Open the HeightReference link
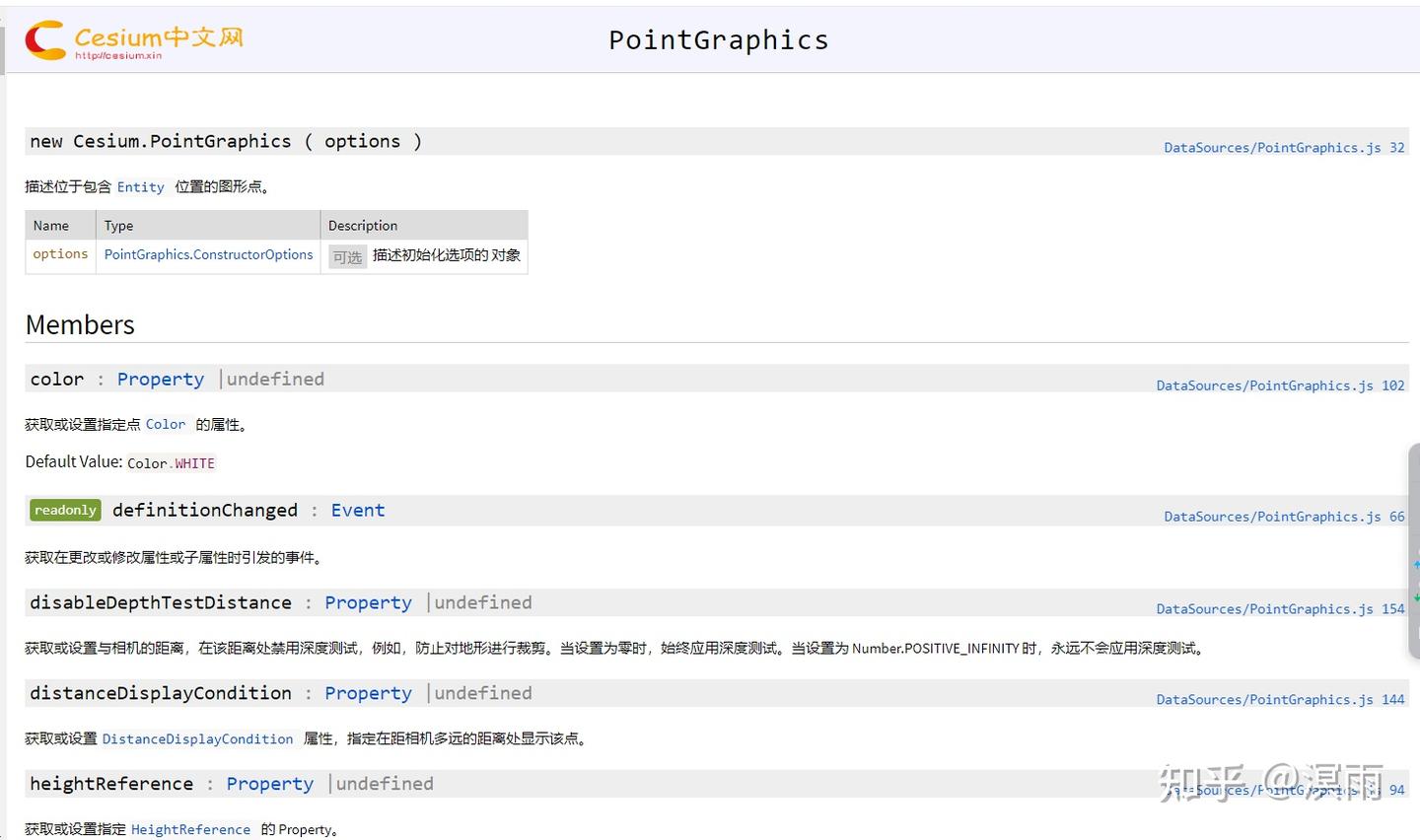The height and width of the screenshot is (840, 1420). [190, 830]
